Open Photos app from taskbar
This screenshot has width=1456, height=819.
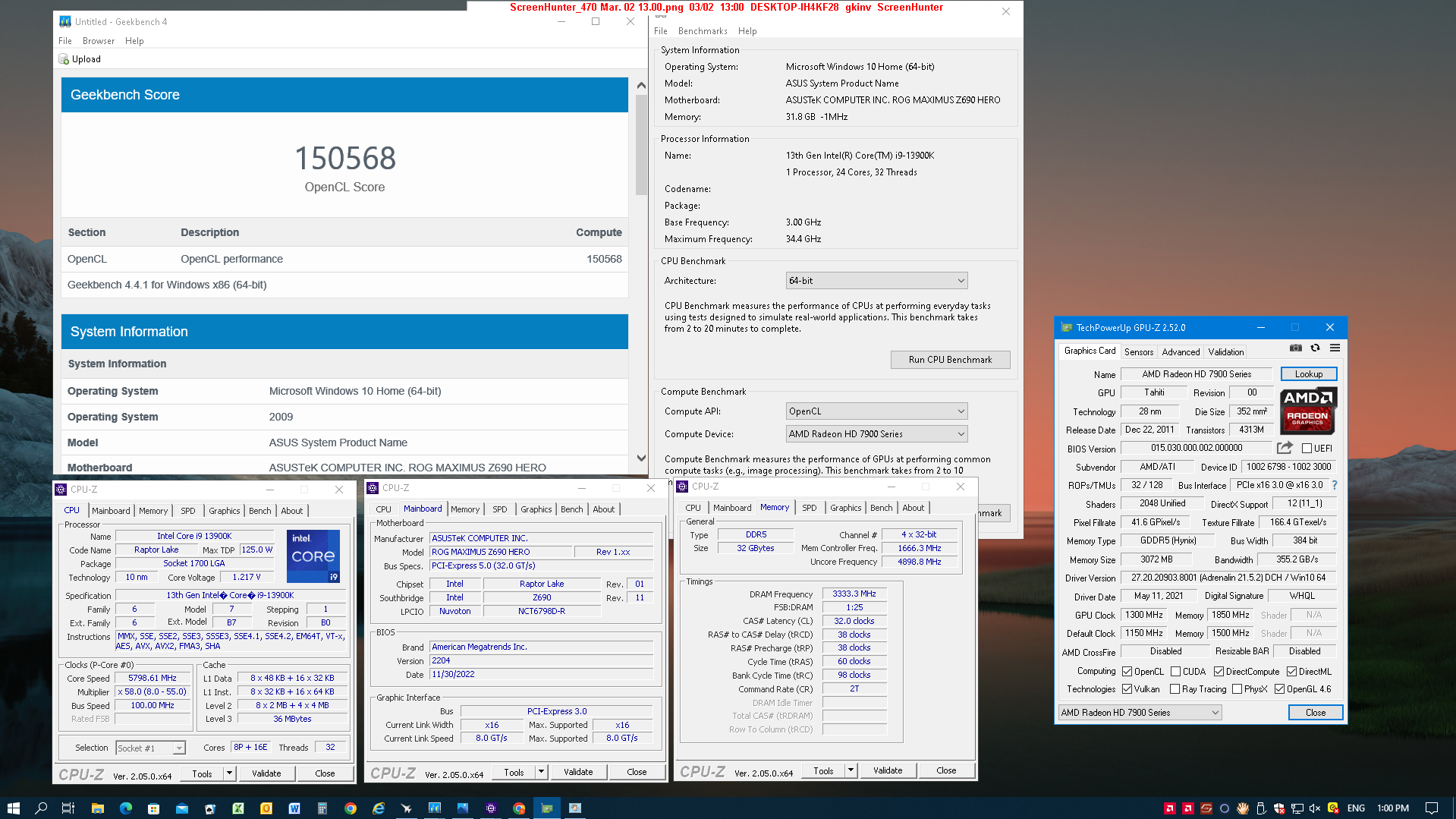[x=463, y=808]
